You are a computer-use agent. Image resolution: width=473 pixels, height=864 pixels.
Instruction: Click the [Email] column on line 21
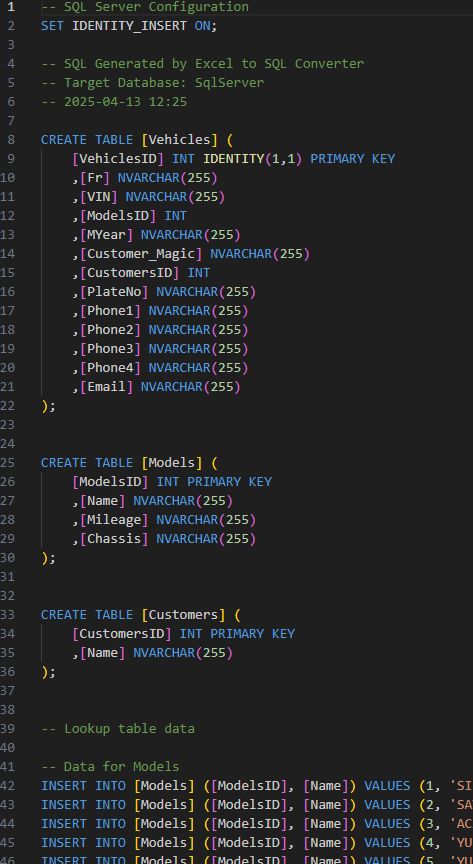pyautogui.click(x=106, y=387)
